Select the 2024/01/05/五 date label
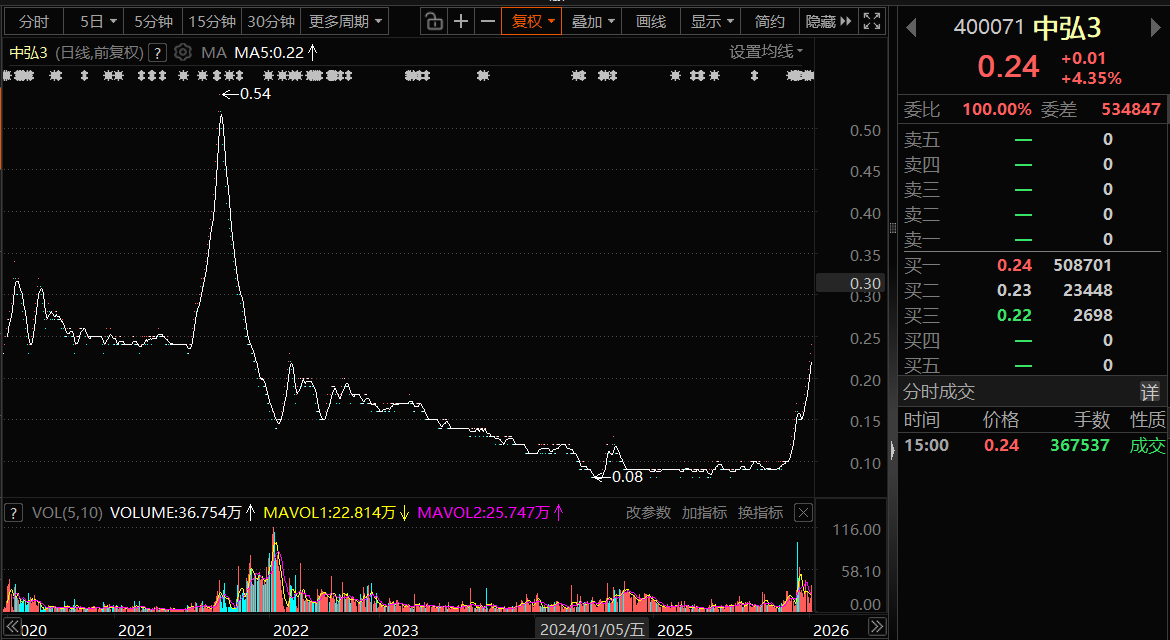 click(592, 630)
